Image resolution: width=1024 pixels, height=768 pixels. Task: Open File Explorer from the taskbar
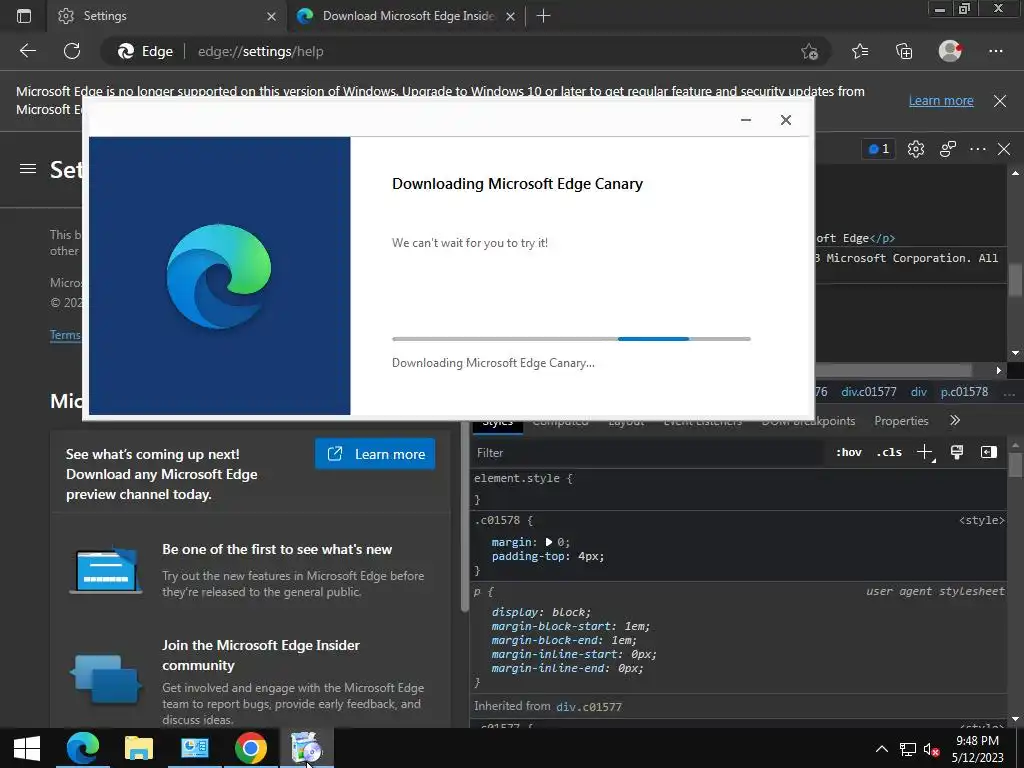tap(138, 748)
